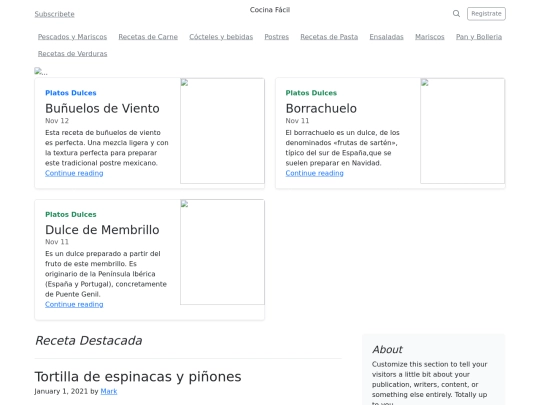540x405 pixels.
Task: Open the Postres category
Action: coord(277,37)
